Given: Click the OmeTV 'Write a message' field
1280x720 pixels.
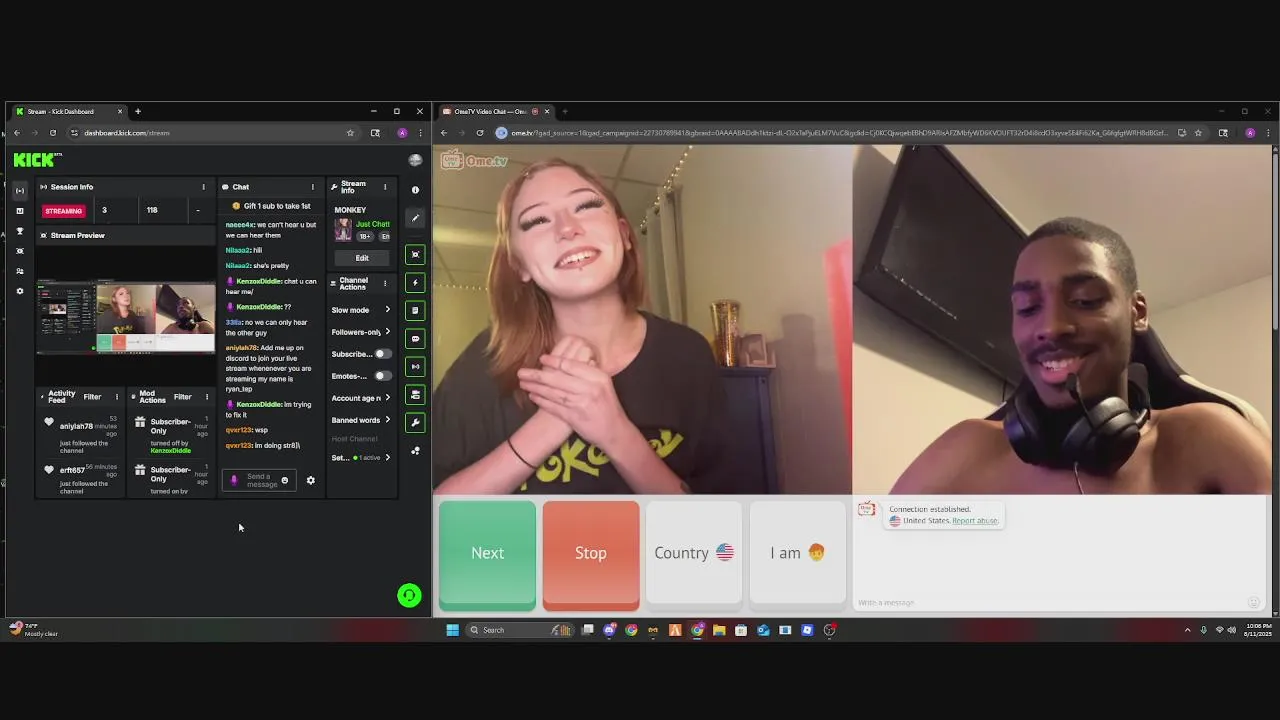Looking at the screenshot, I should click(1050, 602).
